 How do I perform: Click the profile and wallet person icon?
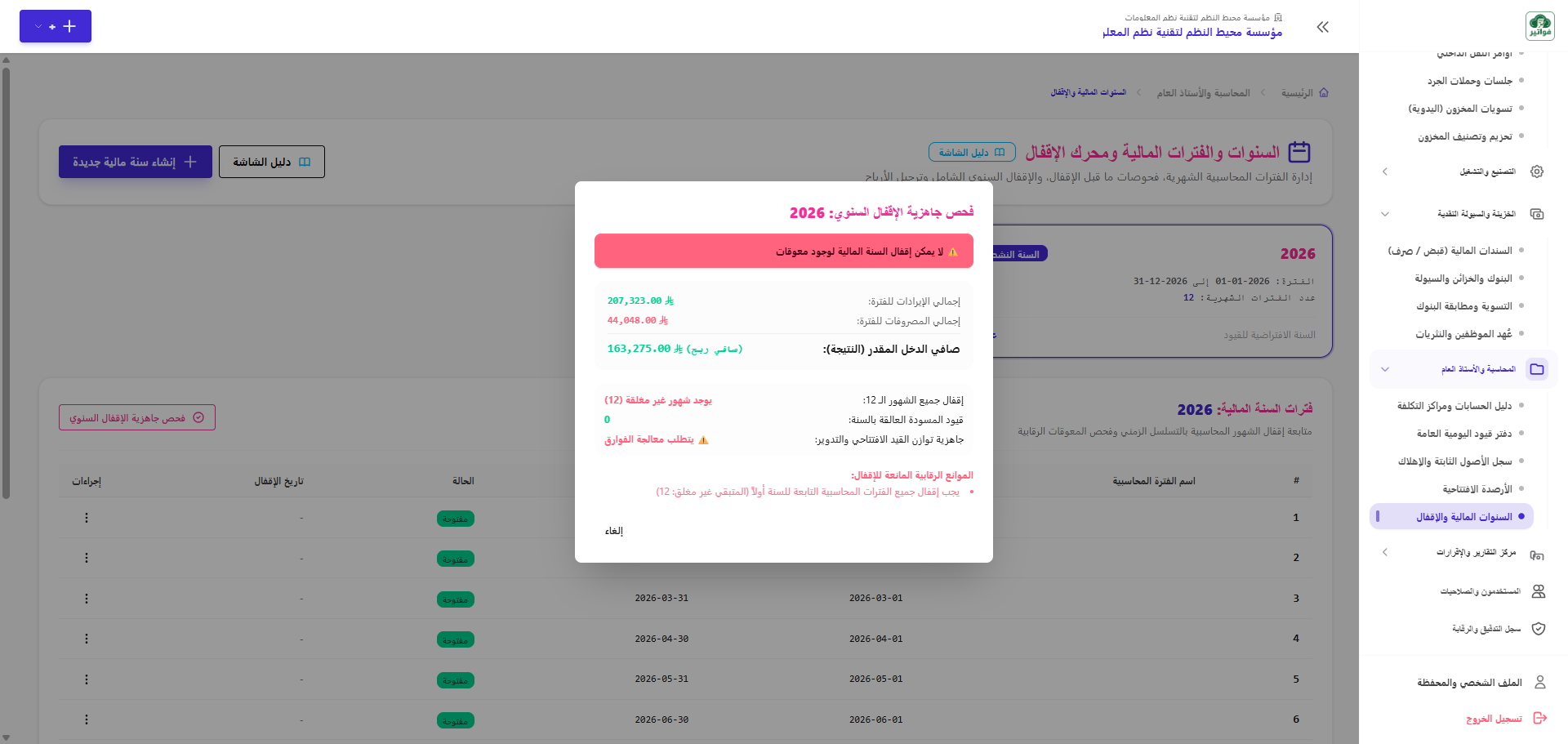coord(1540,682)
